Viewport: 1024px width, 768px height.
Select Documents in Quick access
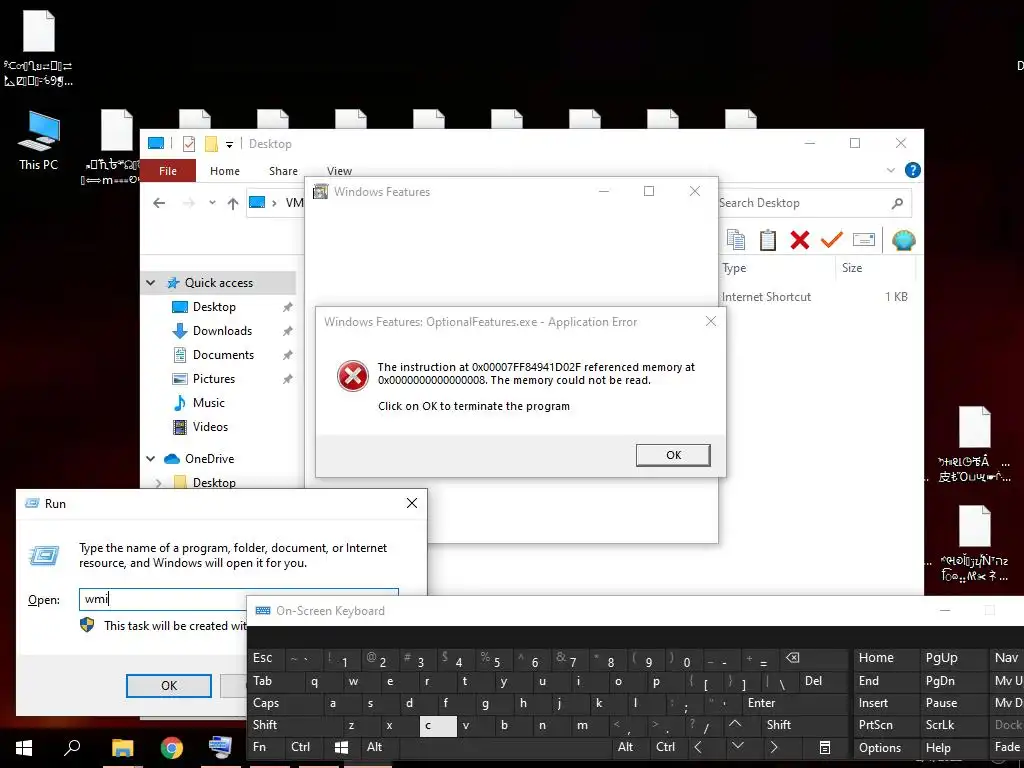coord(223,355)
